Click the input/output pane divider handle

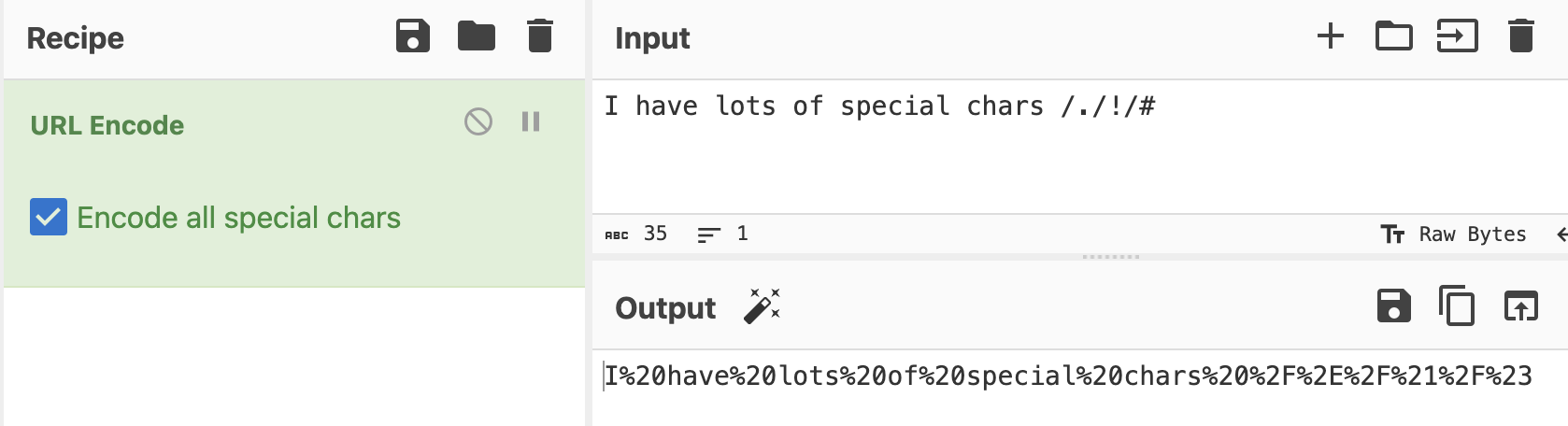pos(1110,256)
